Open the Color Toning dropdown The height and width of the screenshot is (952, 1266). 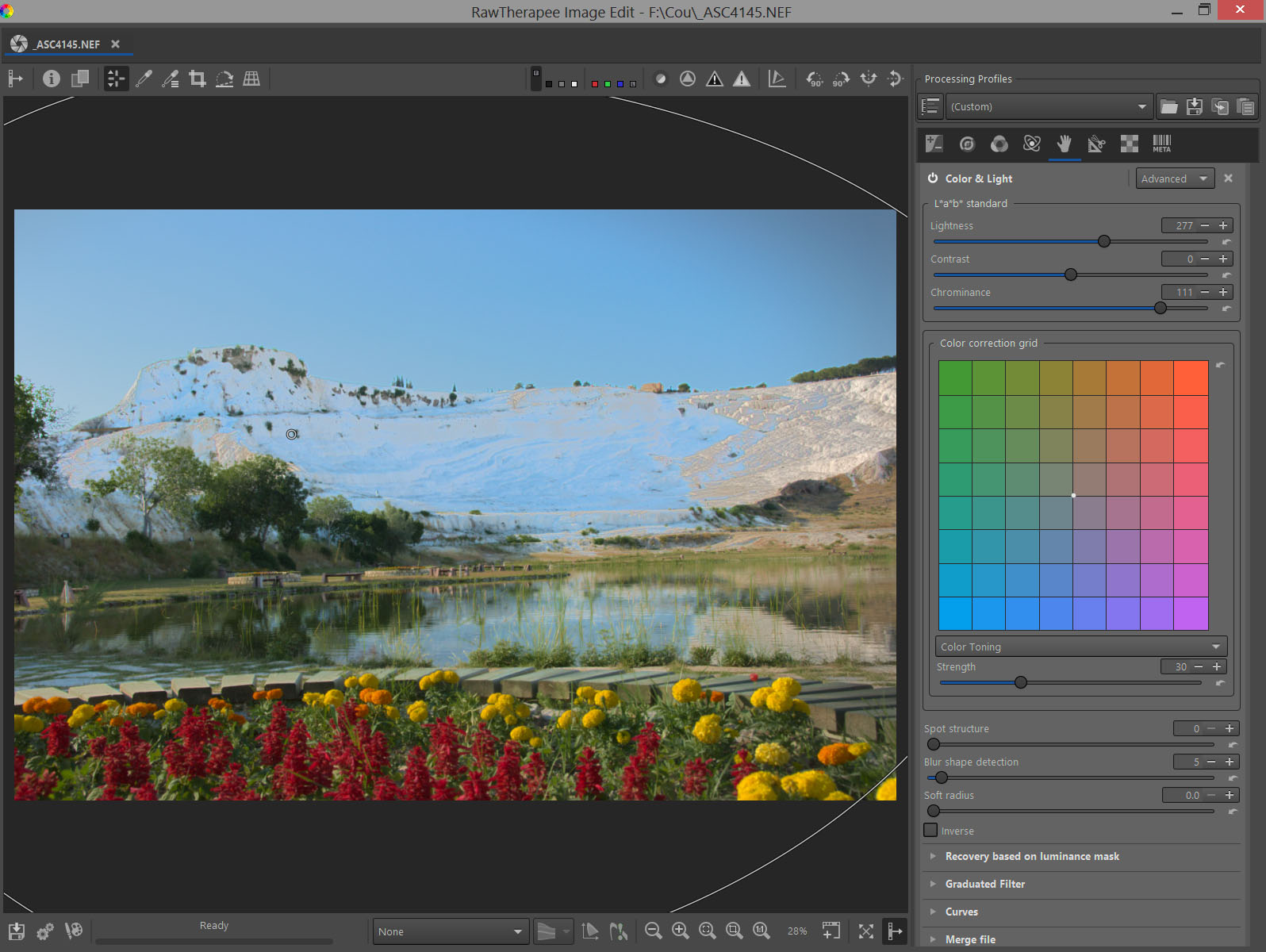click(x=1080, y=647)
